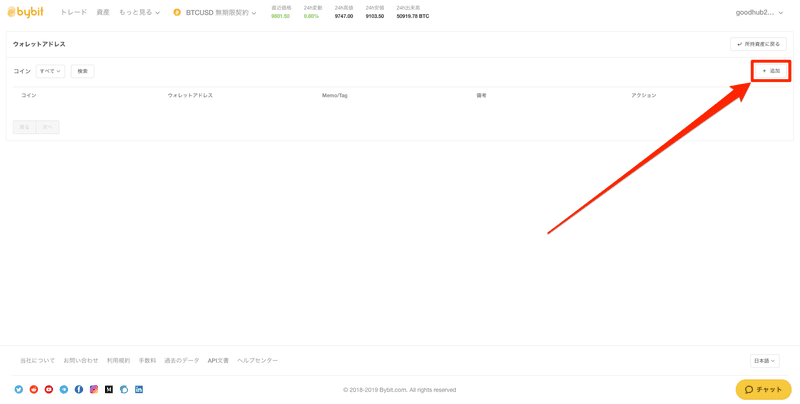The image size is (800, 404).
Task: Click the ウォレットアドレス column header
Action: tap(190, 95)
